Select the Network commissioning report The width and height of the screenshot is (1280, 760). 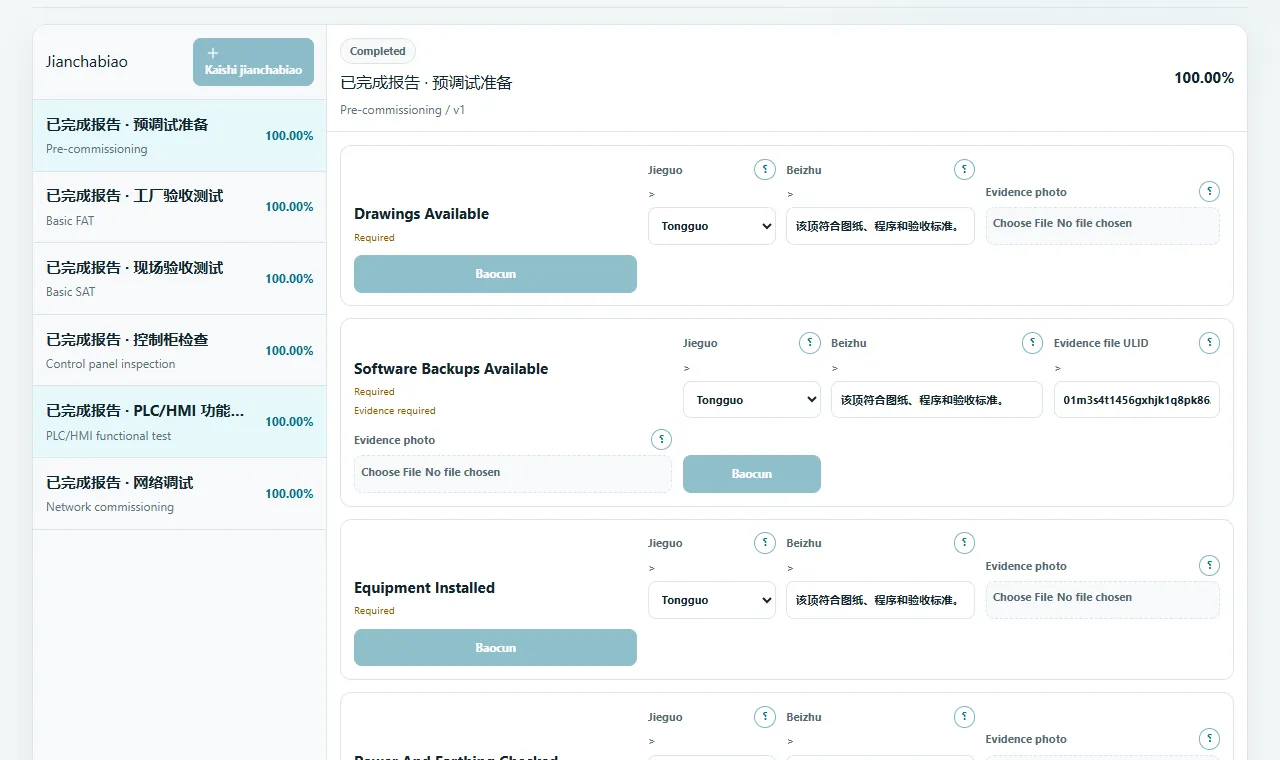coord(180,494)
